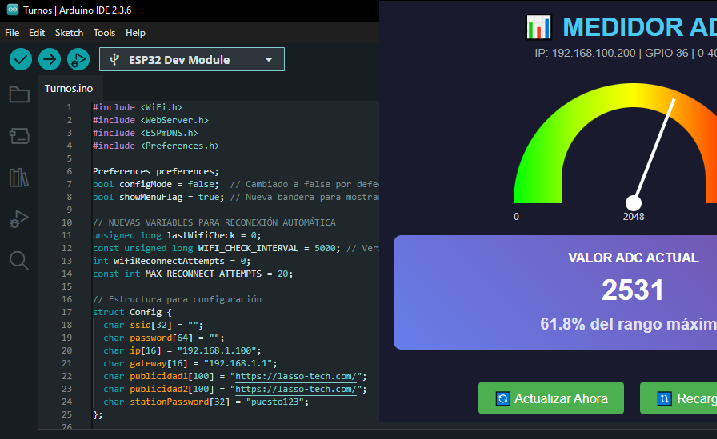717x439 pixels.
Task: Click the Arduino IDE logo in title bar
Action: click(x=12, y=10)
